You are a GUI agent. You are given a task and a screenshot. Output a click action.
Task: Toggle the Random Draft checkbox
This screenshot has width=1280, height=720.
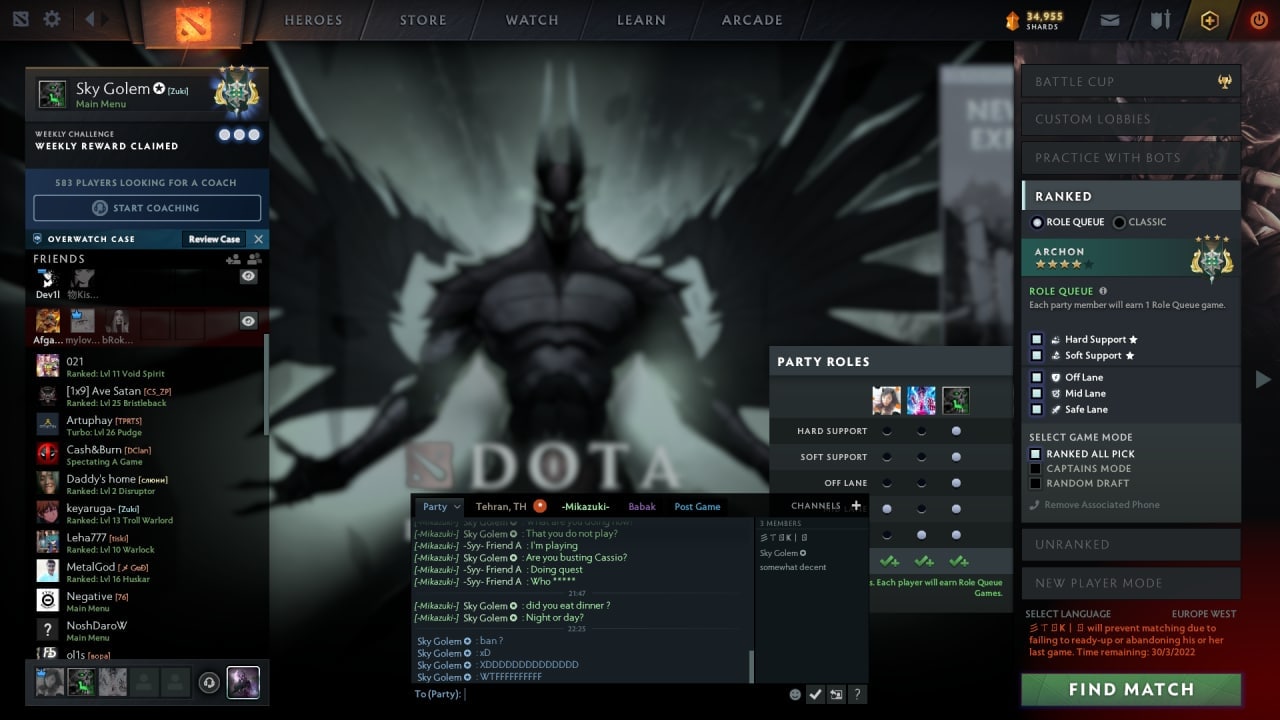tap(1036, 484)
